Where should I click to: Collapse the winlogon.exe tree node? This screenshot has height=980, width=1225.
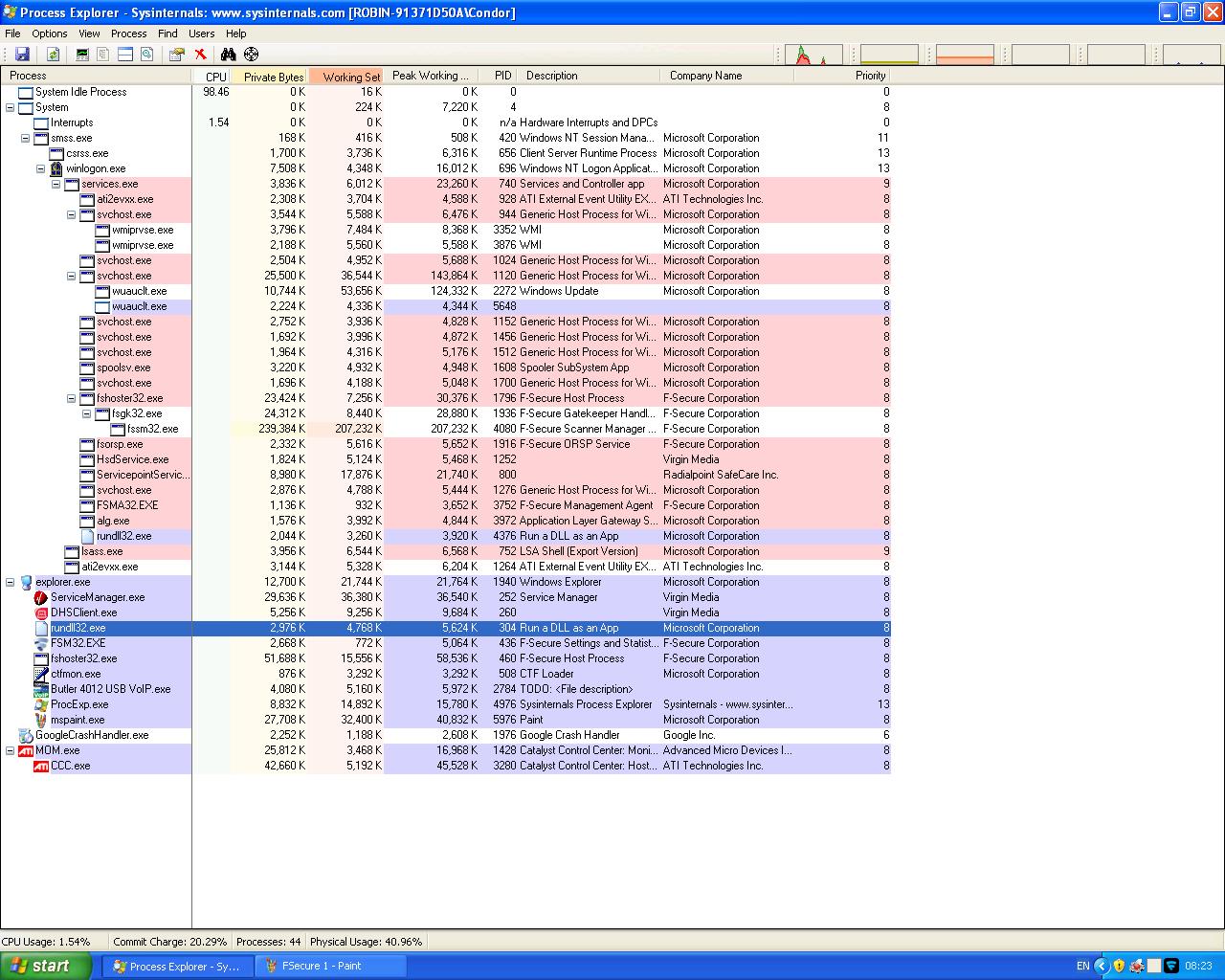coord(41,168)
